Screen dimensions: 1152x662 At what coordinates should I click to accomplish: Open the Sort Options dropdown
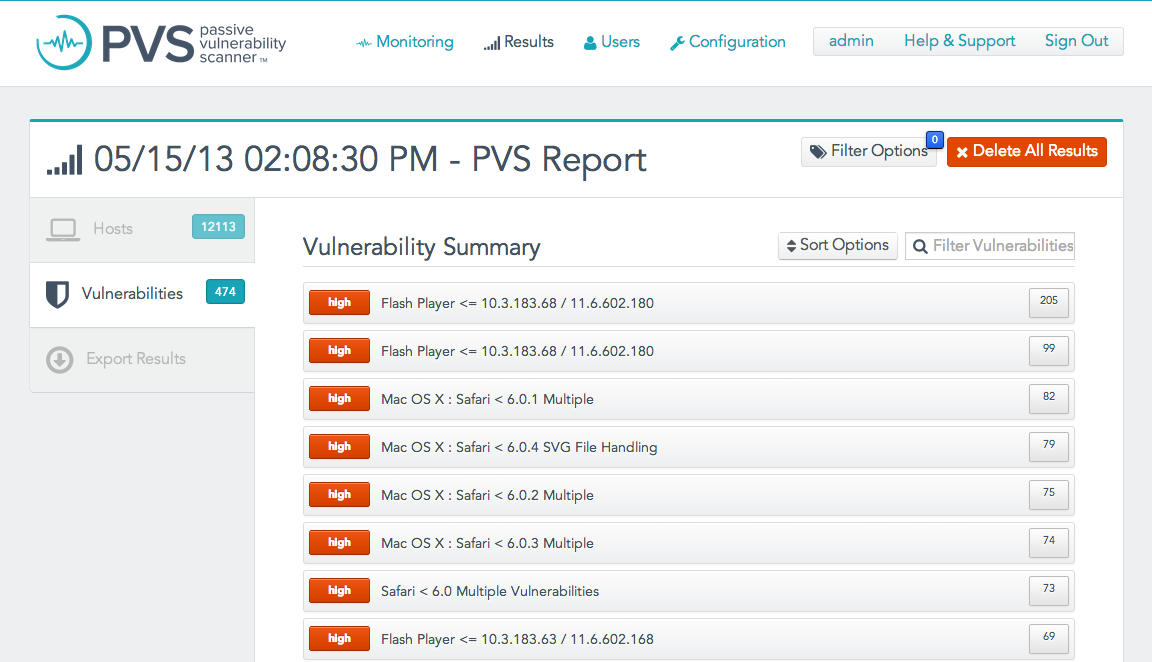point(838,245)
